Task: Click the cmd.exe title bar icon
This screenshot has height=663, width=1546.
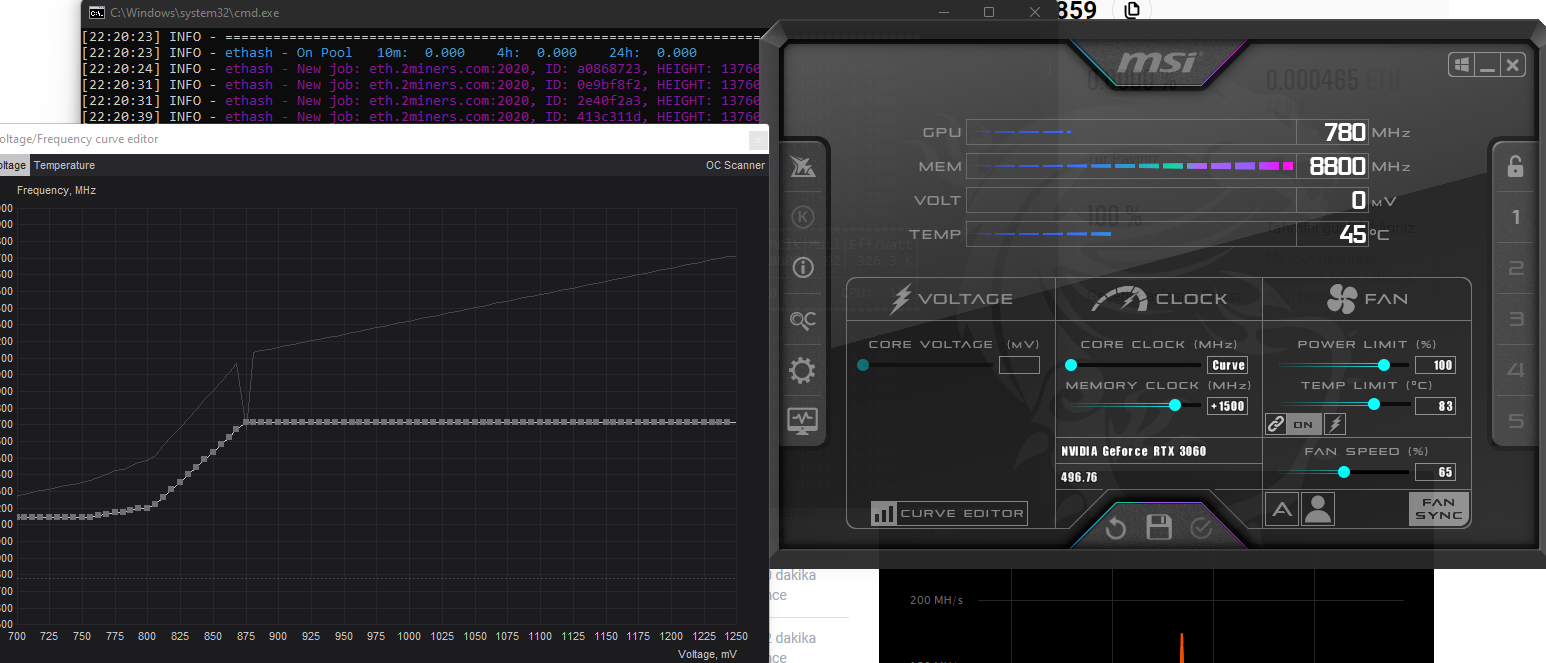Action: (x=96, y=12)
